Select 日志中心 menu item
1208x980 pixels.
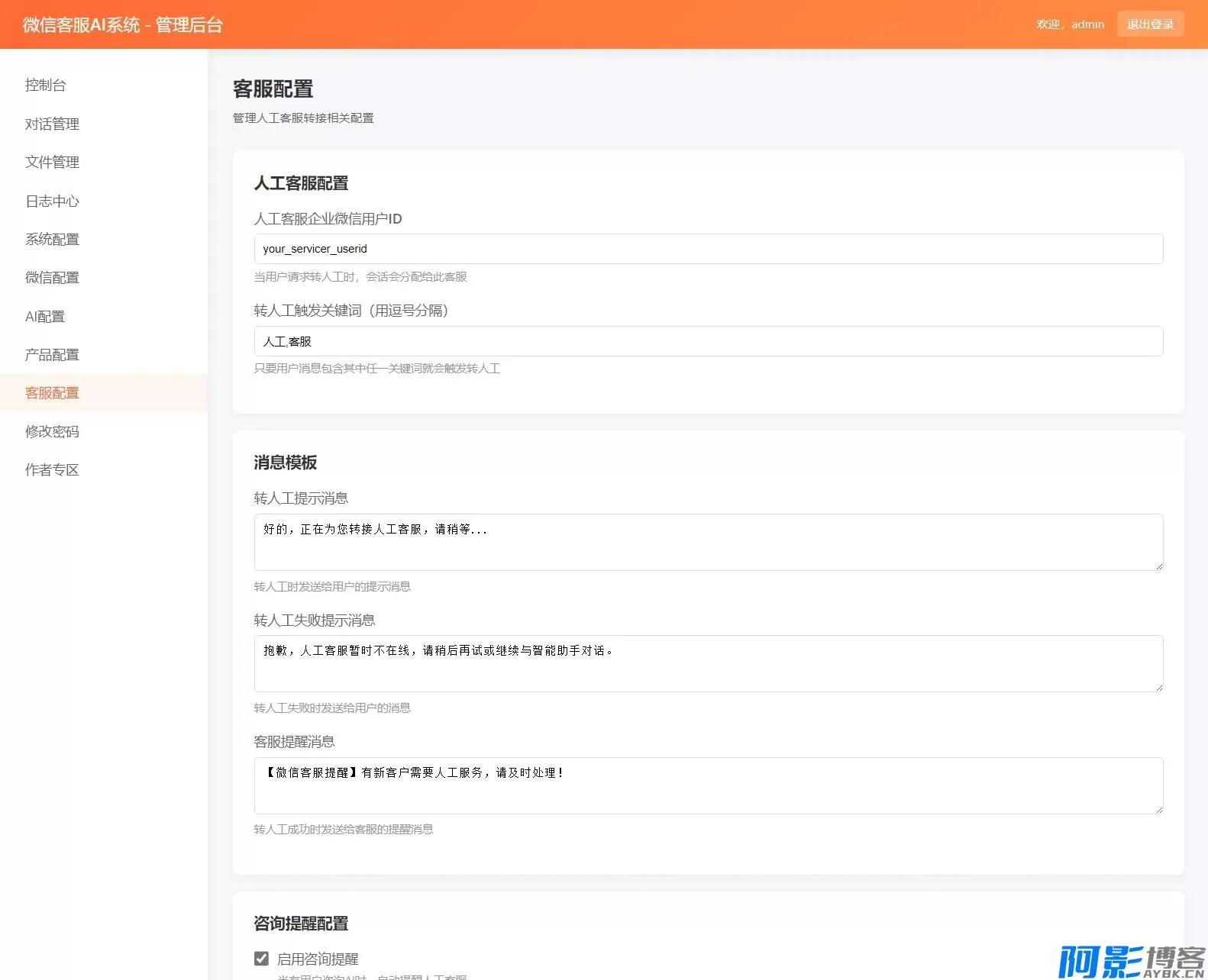tap(52, 201)
